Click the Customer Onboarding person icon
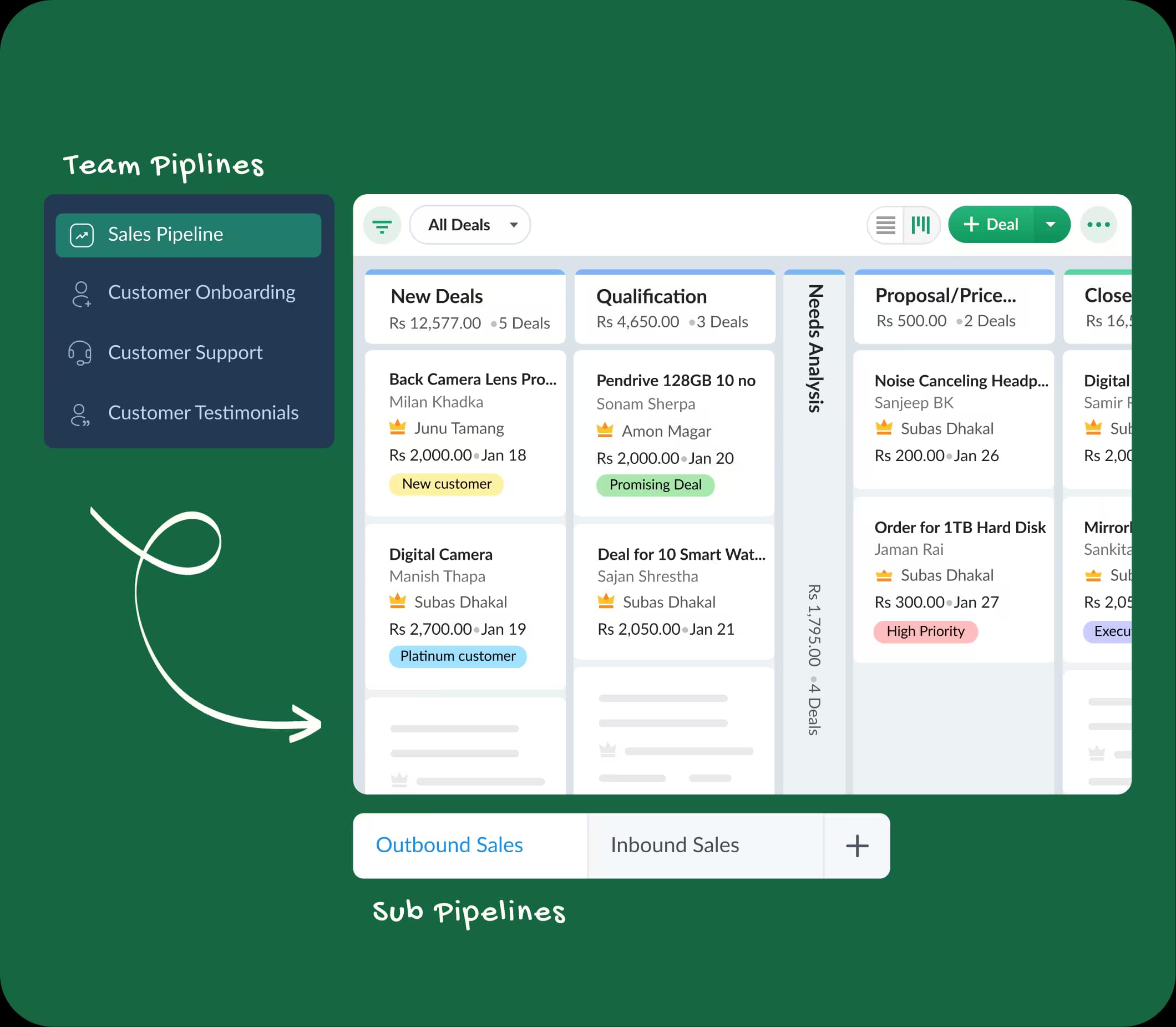The height and width of the screenshot is (1027, 1176). [82, 294]
